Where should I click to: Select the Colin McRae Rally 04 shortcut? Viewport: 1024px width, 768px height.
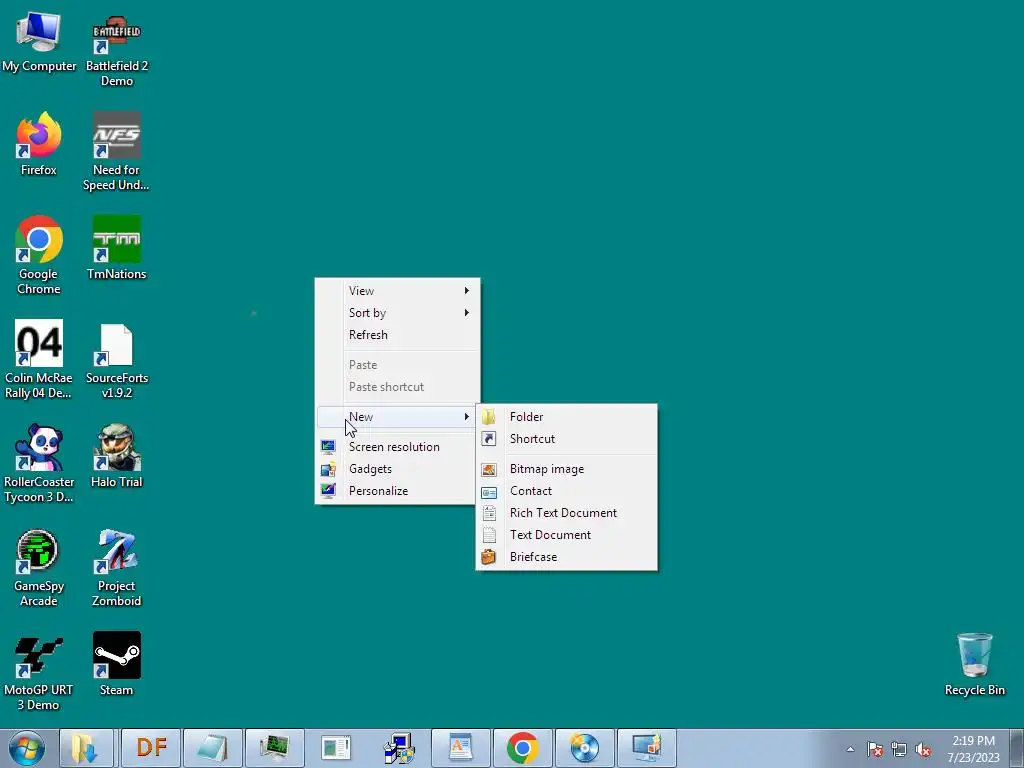[x=39, y=359]
